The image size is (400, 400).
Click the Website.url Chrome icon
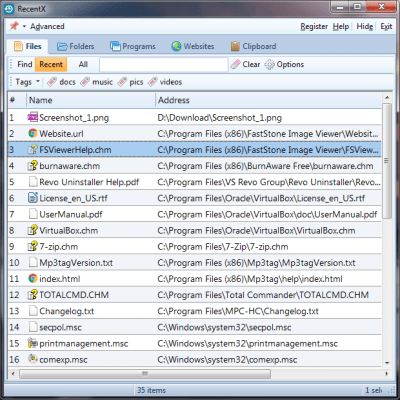(33, 134)
